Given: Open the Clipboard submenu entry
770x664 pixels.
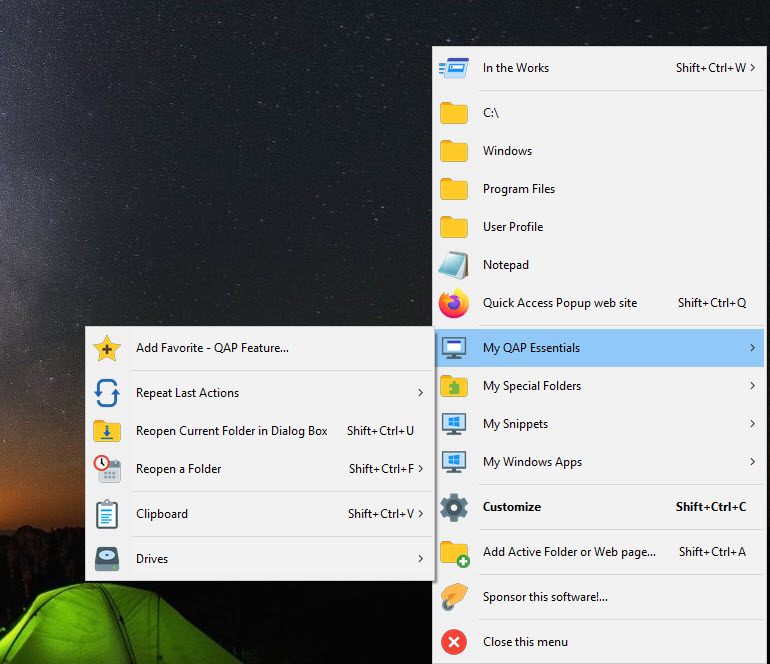Looking at the screenshot, I should click(x=260, y=514).
